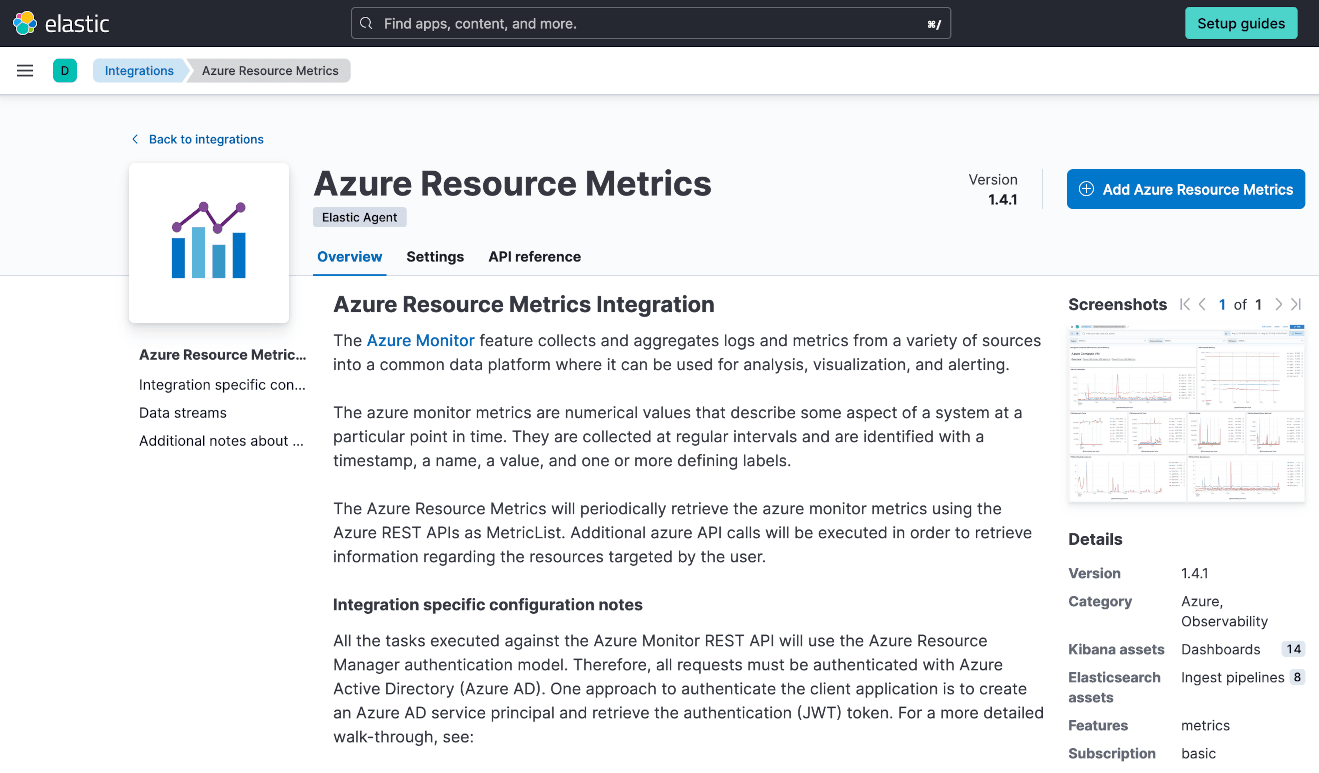The height and width of the screenshot is (773, 1319).
Task: Click the green D space avatar
Action: coord(65,71)
